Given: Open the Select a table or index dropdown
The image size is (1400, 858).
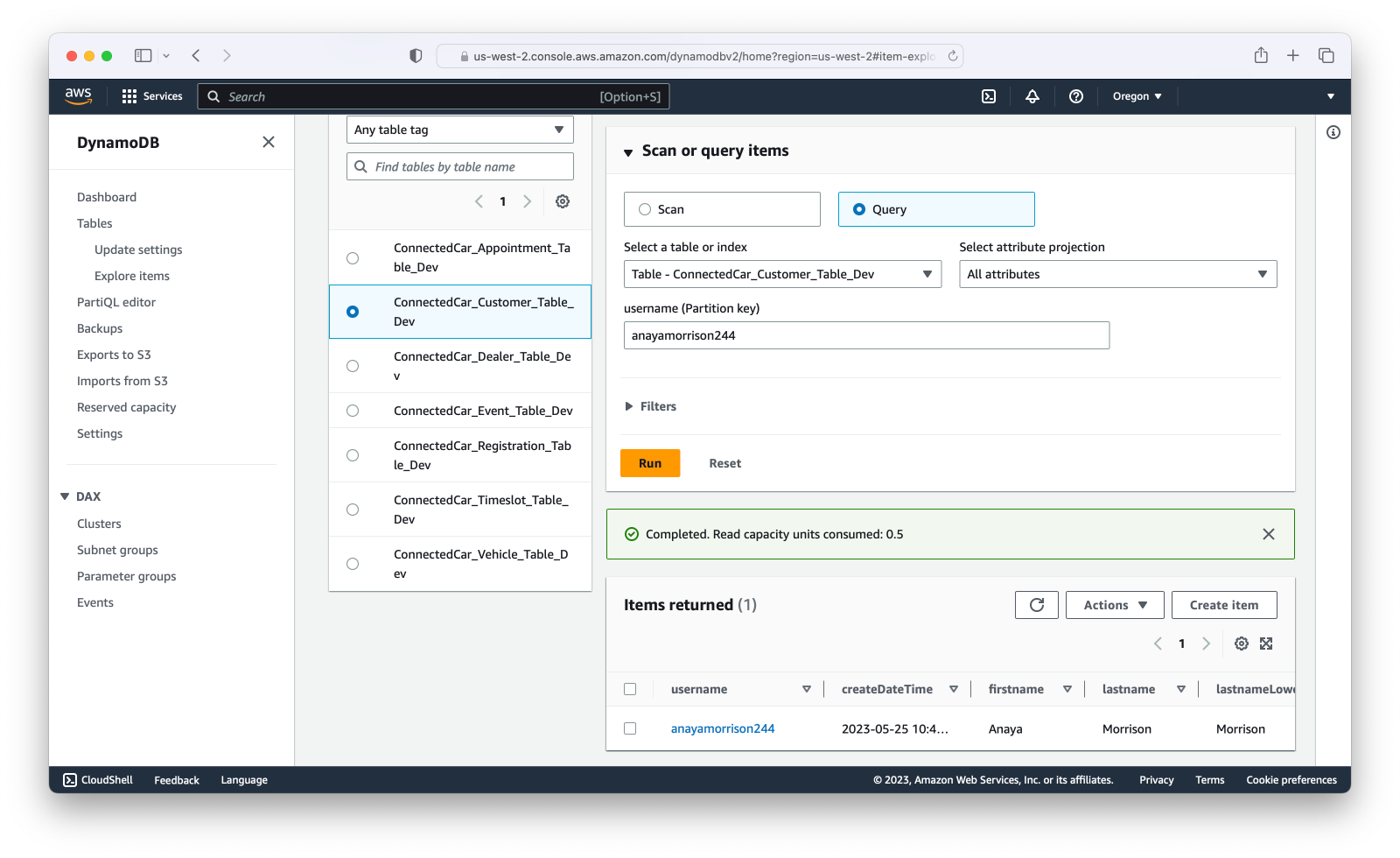Looking at the screenshot, I should (x=782, y=274).
